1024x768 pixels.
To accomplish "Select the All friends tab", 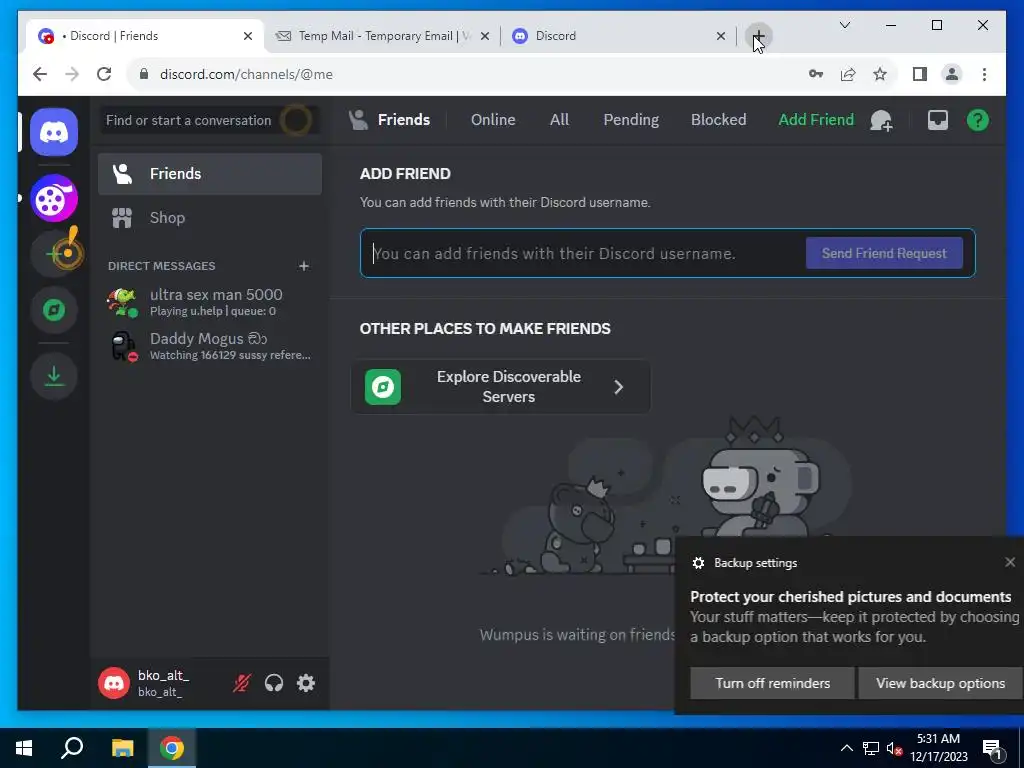I will (x=559, y=120).
